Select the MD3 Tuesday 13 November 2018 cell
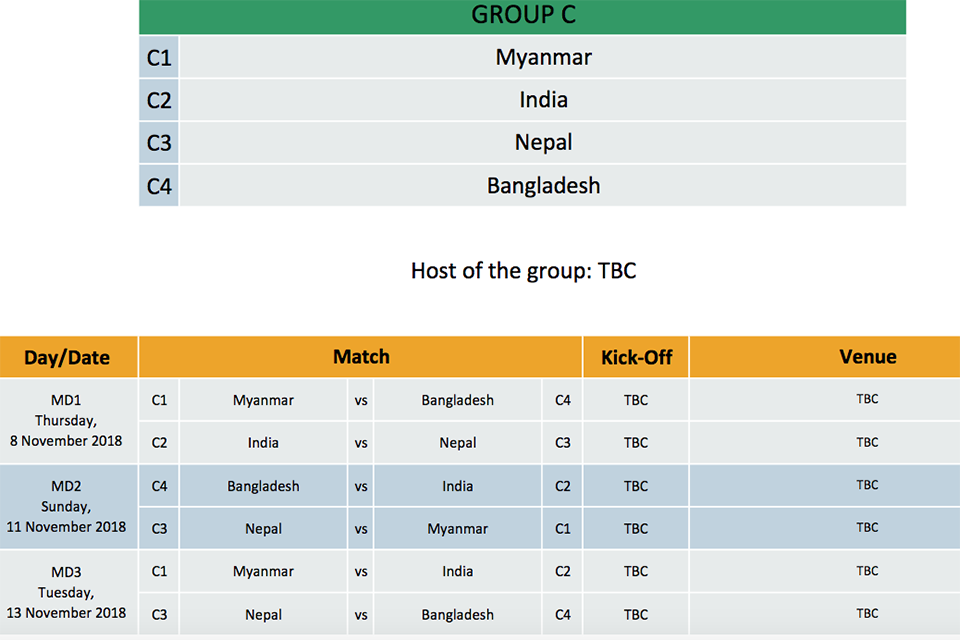 68,592
